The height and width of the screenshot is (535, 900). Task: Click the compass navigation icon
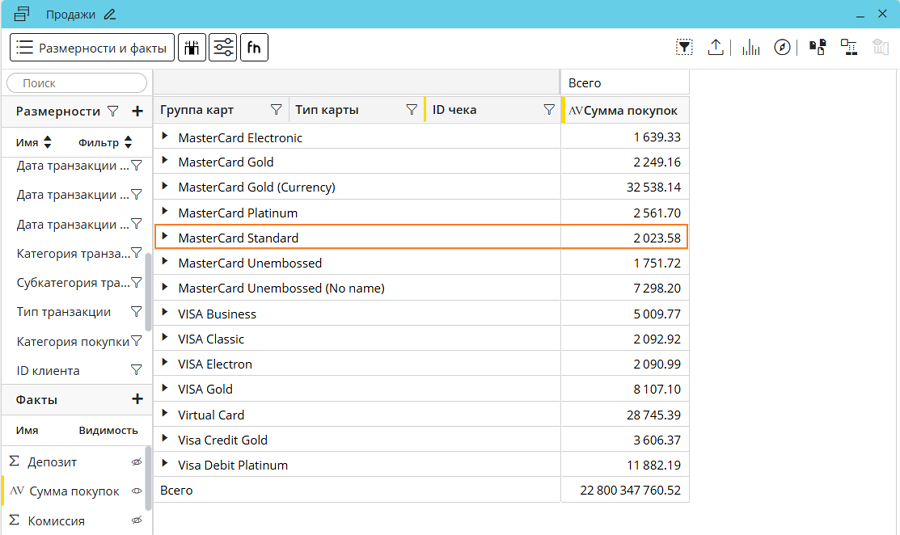[783, 48]
